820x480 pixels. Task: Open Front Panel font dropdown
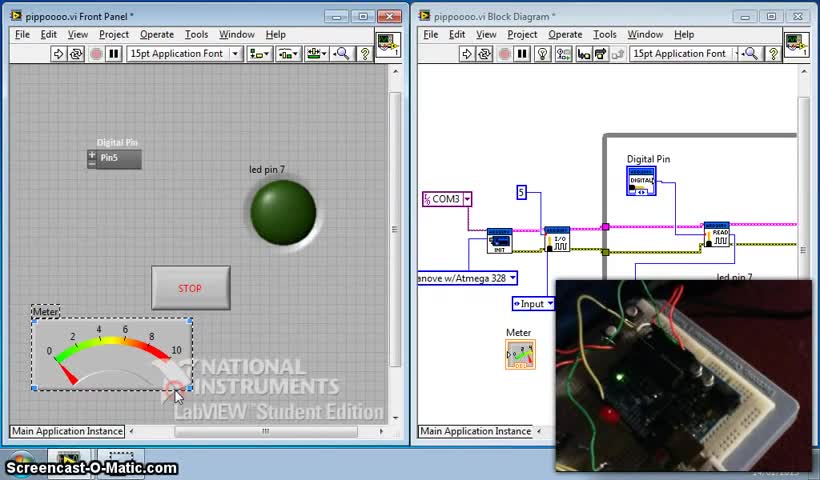pos(184,54)
